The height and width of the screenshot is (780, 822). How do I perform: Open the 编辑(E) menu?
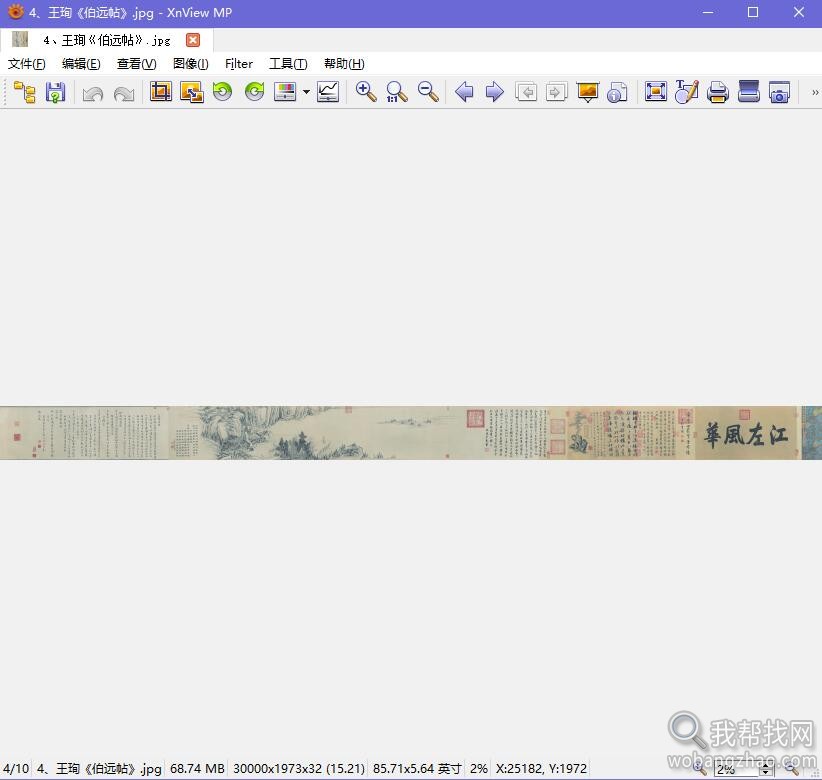pyautogui.click(x=81, y=64)
